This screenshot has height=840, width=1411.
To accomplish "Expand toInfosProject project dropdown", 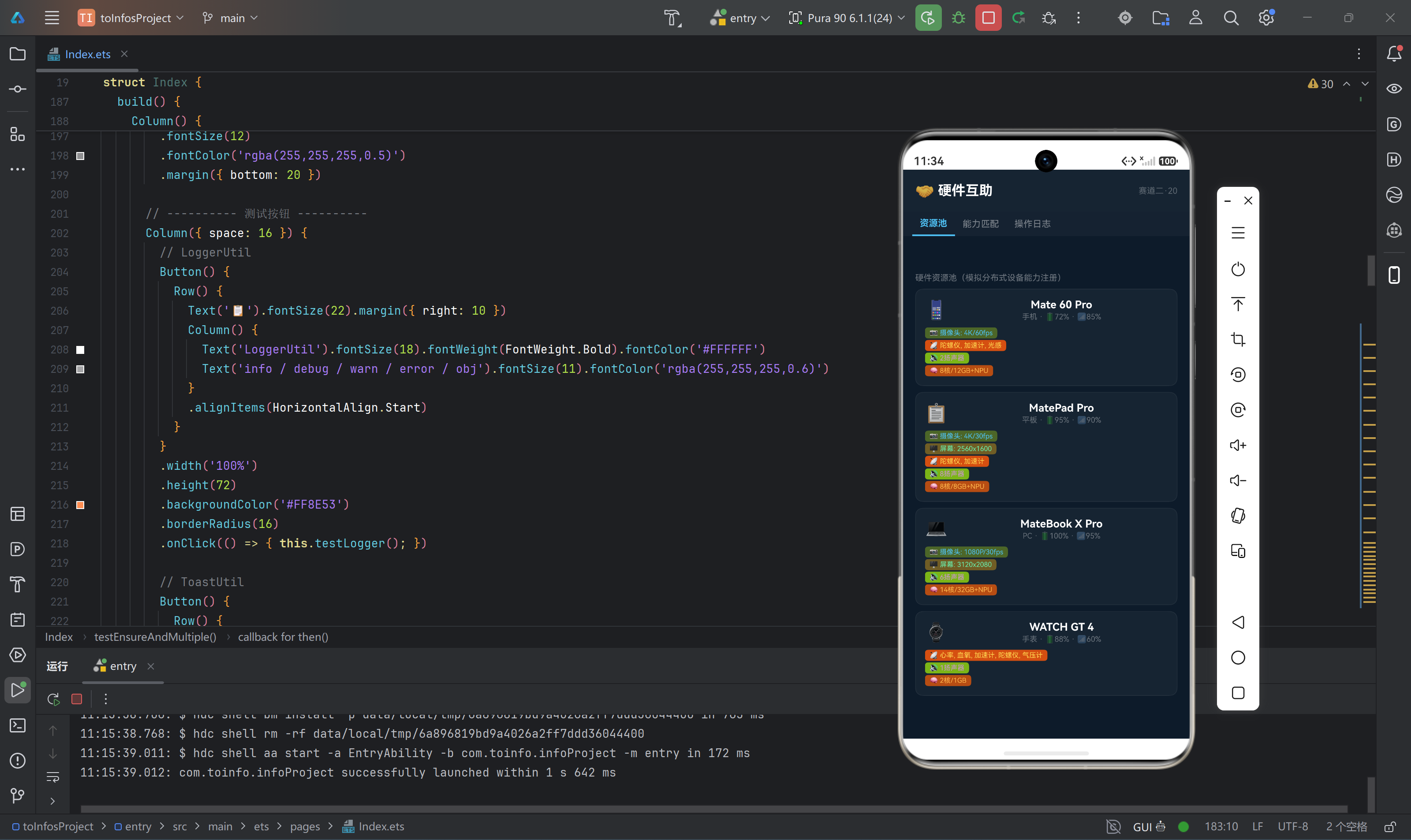I will (131, 18).
